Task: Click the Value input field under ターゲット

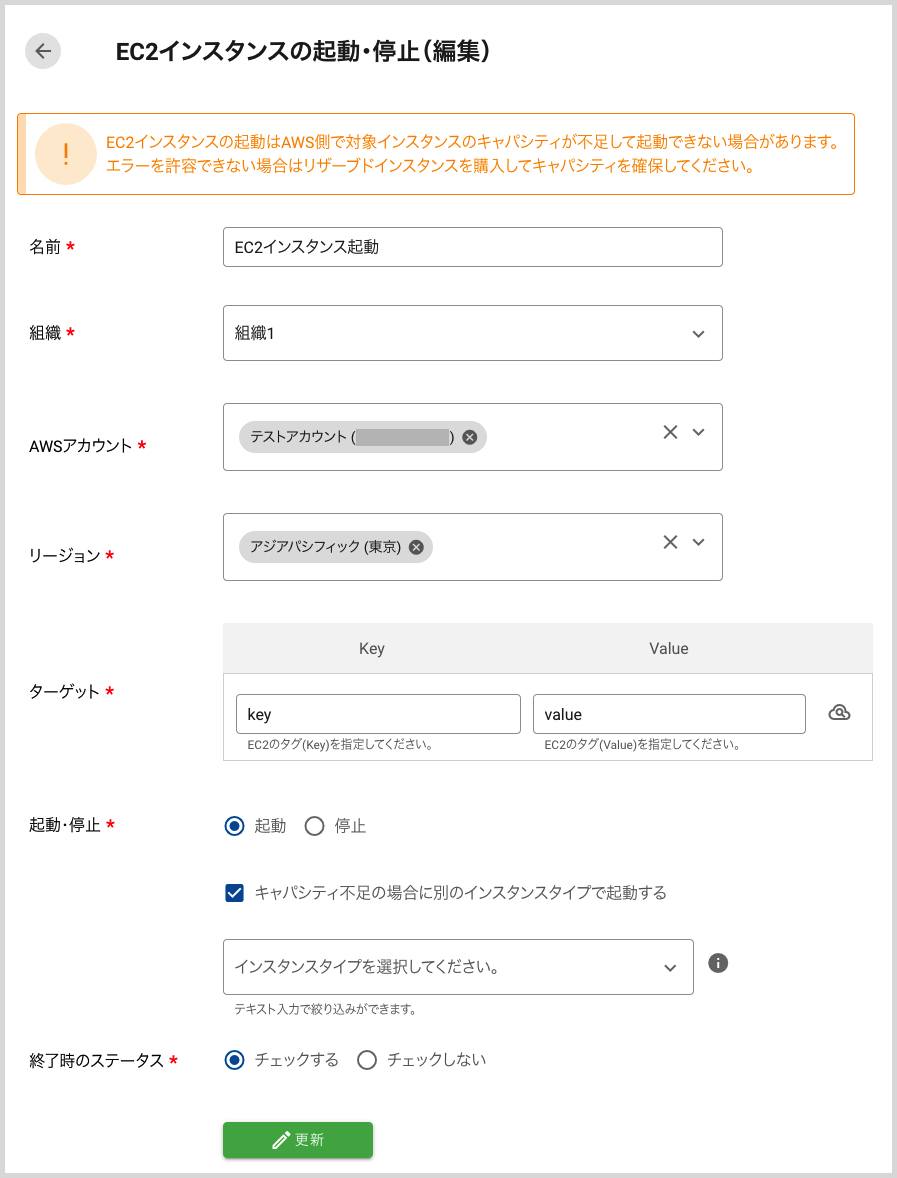Action: pyautogui.click(x=669, y=713)
